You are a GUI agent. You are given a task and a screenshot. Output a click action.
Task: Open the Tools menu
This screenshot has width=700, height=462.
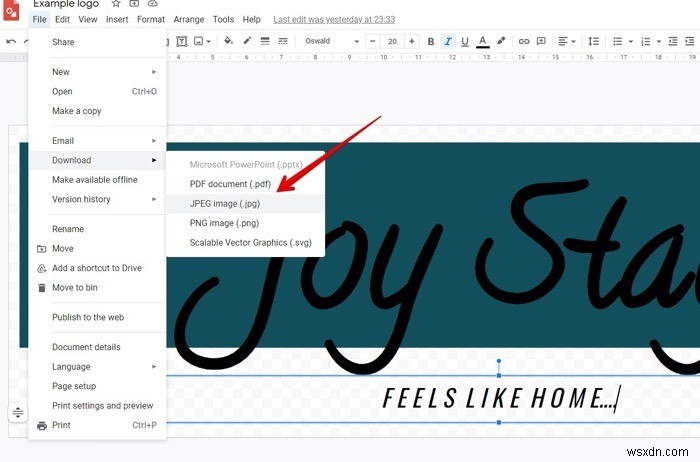pos(223,19)
